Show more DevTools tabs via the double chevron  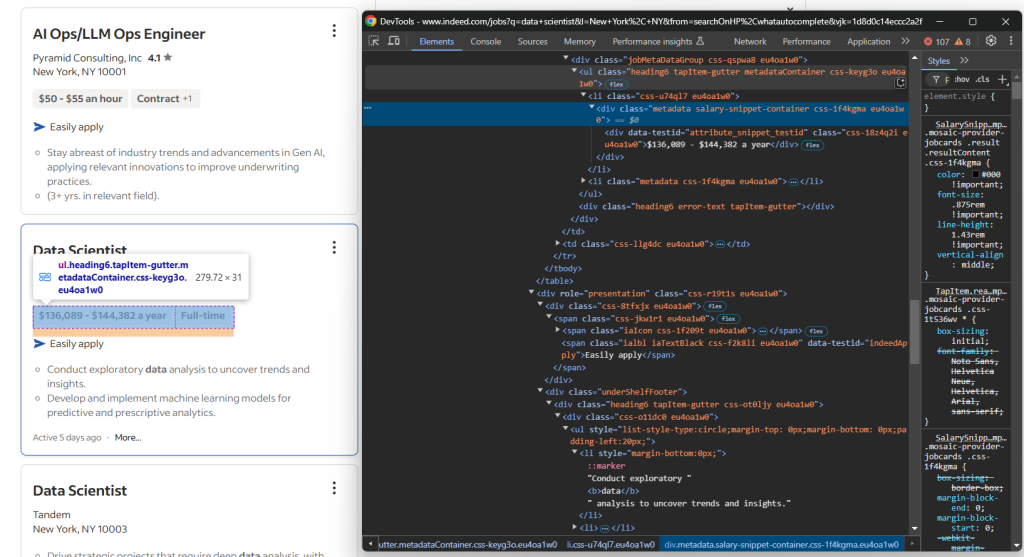(x=905, y=41)
